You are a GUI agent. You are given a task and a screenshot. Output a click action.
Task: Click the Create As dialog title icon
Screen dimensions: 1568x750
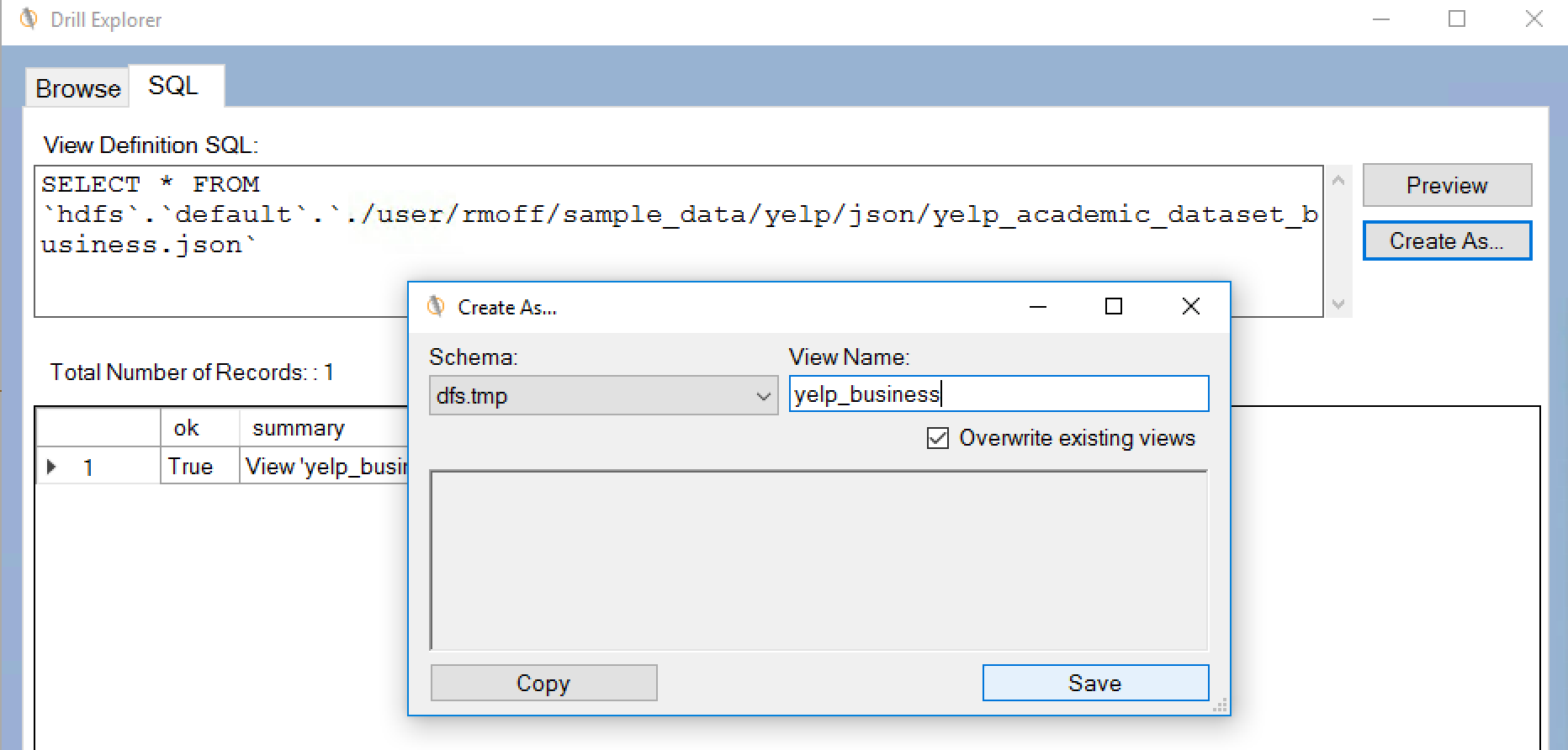(436, 307)
